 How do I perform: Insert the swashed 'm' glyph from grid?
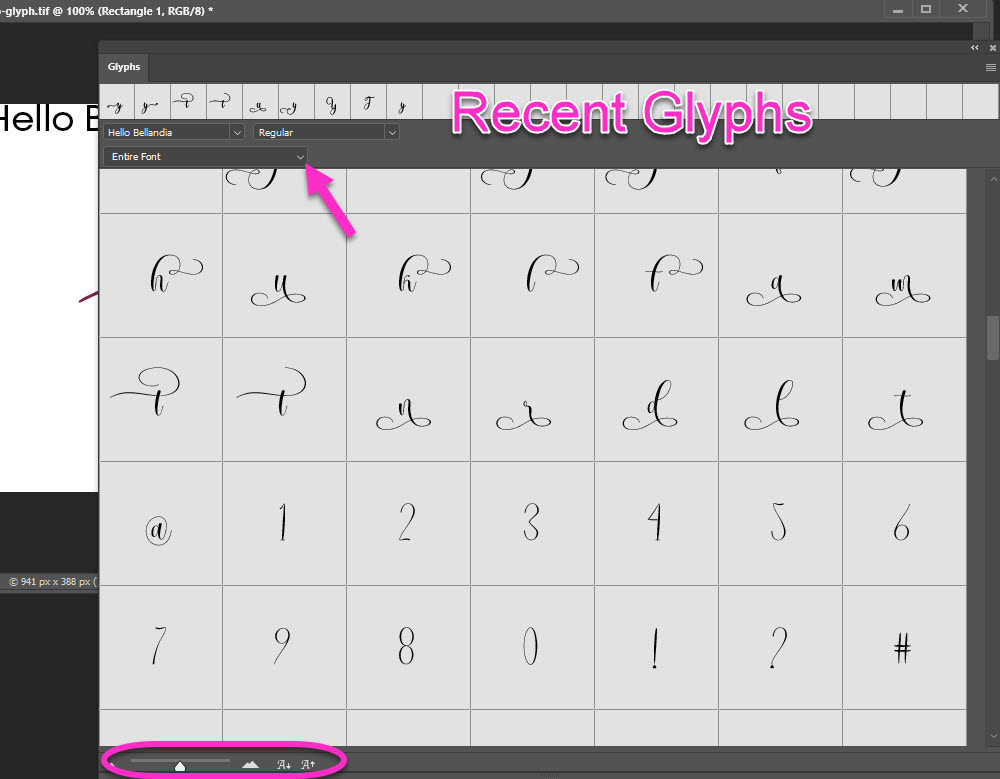pos(904,276)
